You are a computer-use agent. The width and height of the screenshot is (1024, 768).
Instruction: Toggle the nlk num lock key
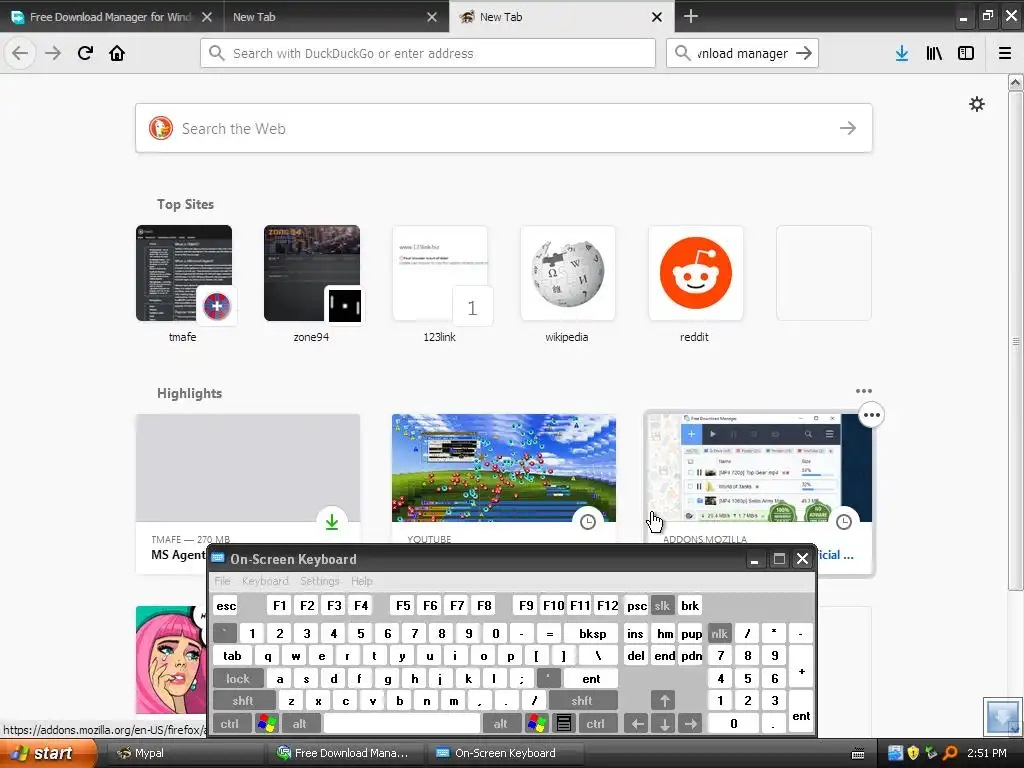coord(719,633)
